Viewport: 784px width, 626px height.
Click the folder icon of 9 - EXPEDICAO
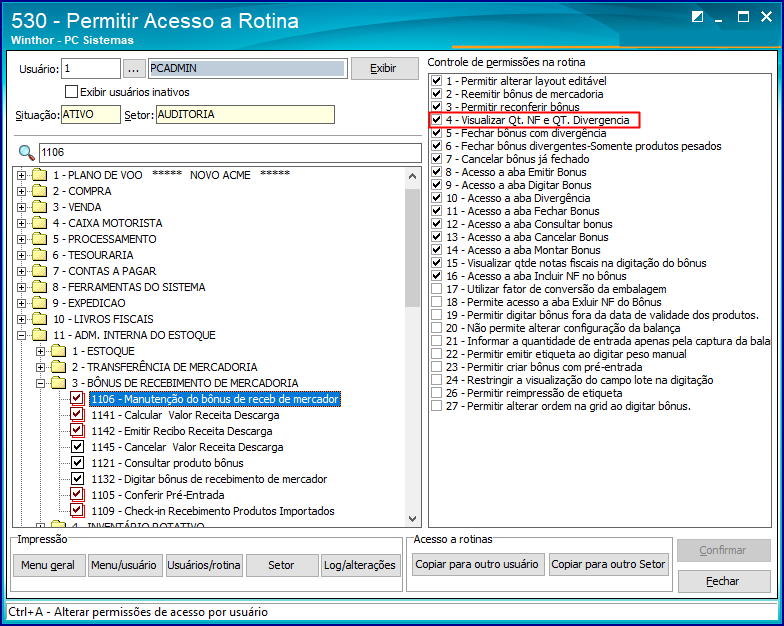[40, 303]
